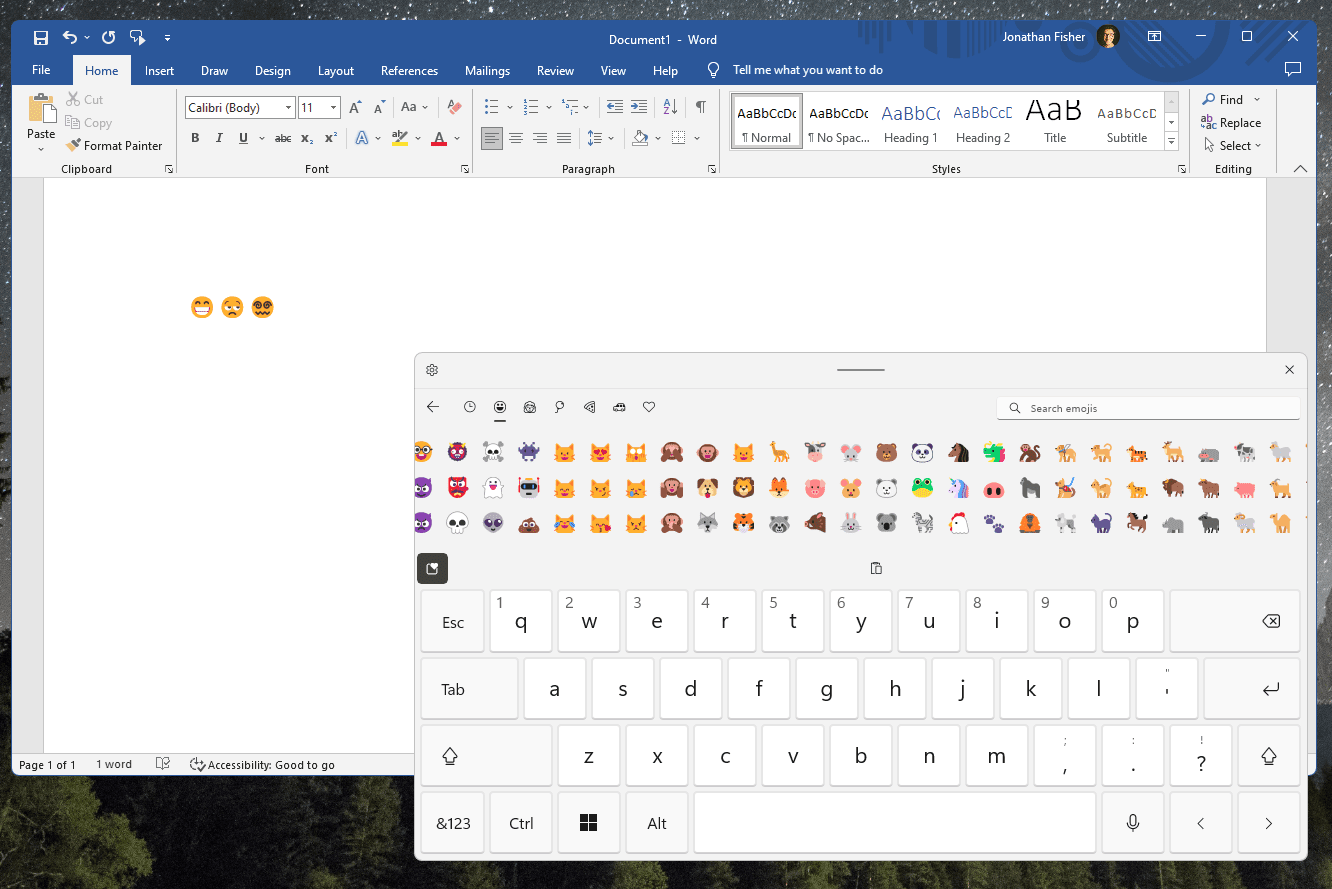The image size is (1332, 889).
Task: Open the font name dropdown
Action: coord(288,107)
